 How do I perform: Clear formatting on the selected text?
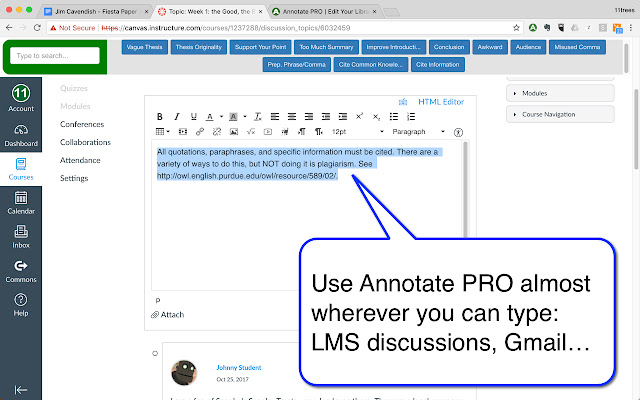pos(258,117)
